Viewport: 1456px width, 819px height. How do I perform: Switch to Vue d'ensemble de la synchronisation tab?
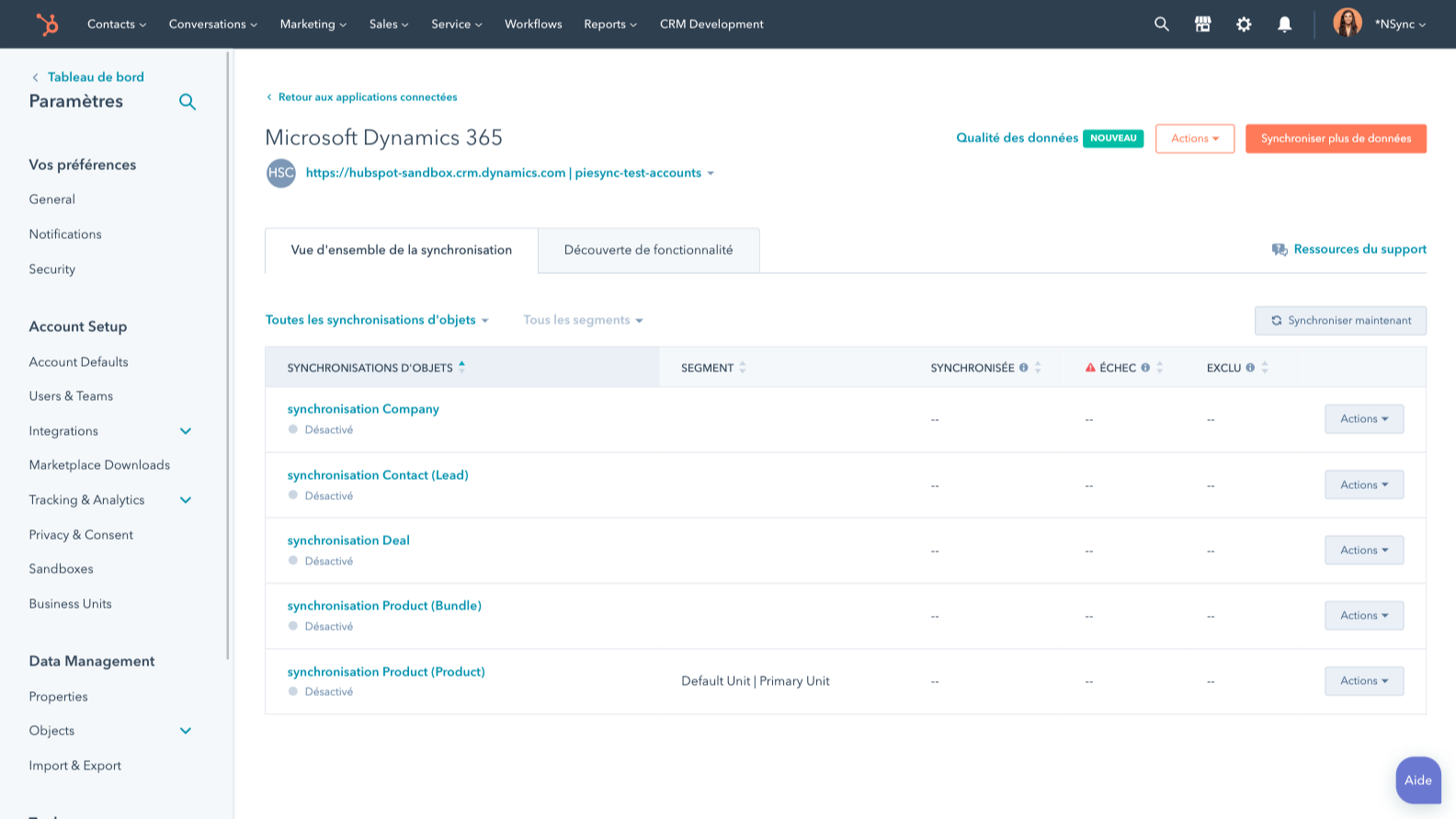coord(402,250)
